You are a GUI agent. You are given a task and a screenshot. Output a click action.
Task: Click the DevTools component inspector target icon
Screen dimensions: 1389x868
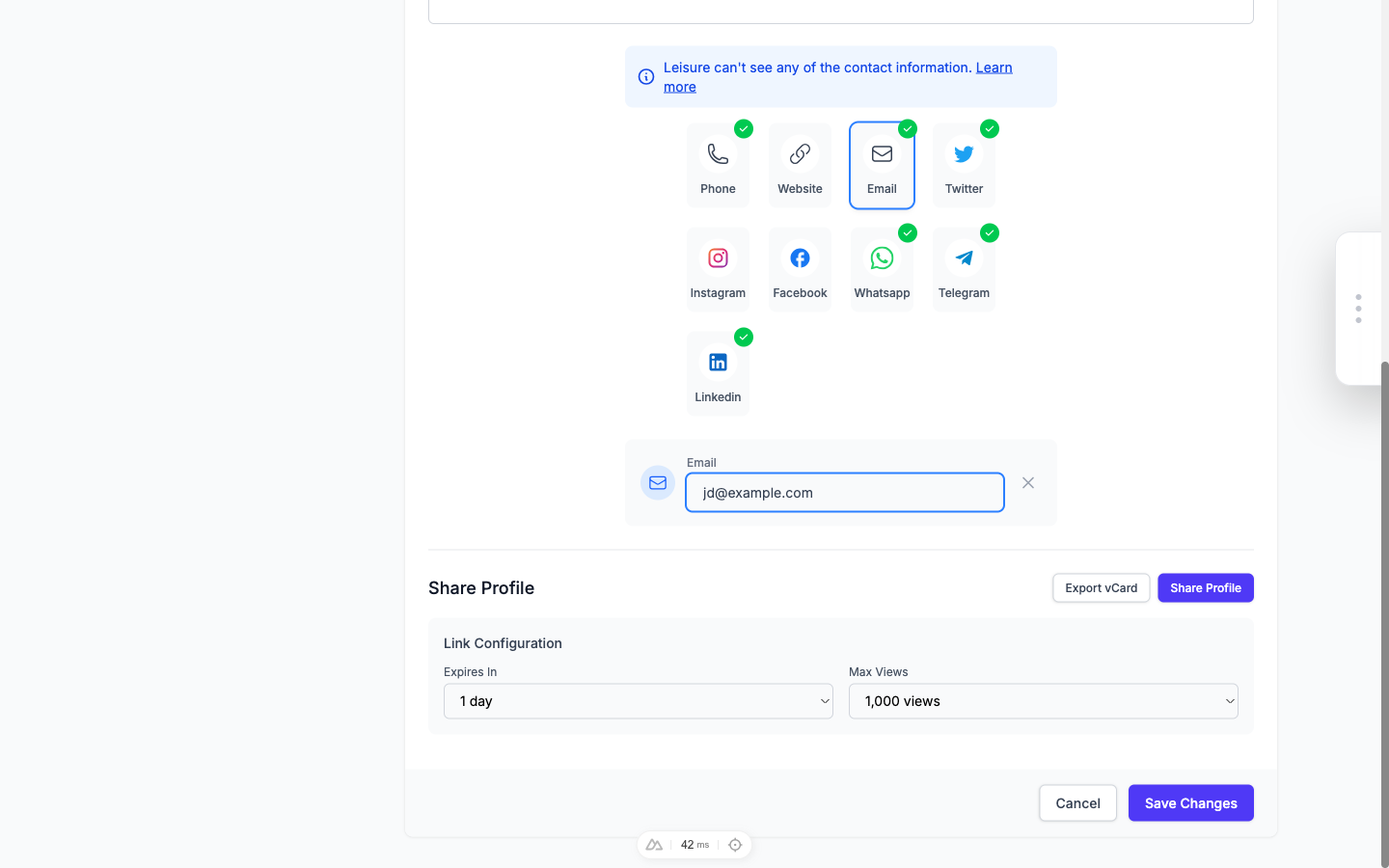click(735, 845)
